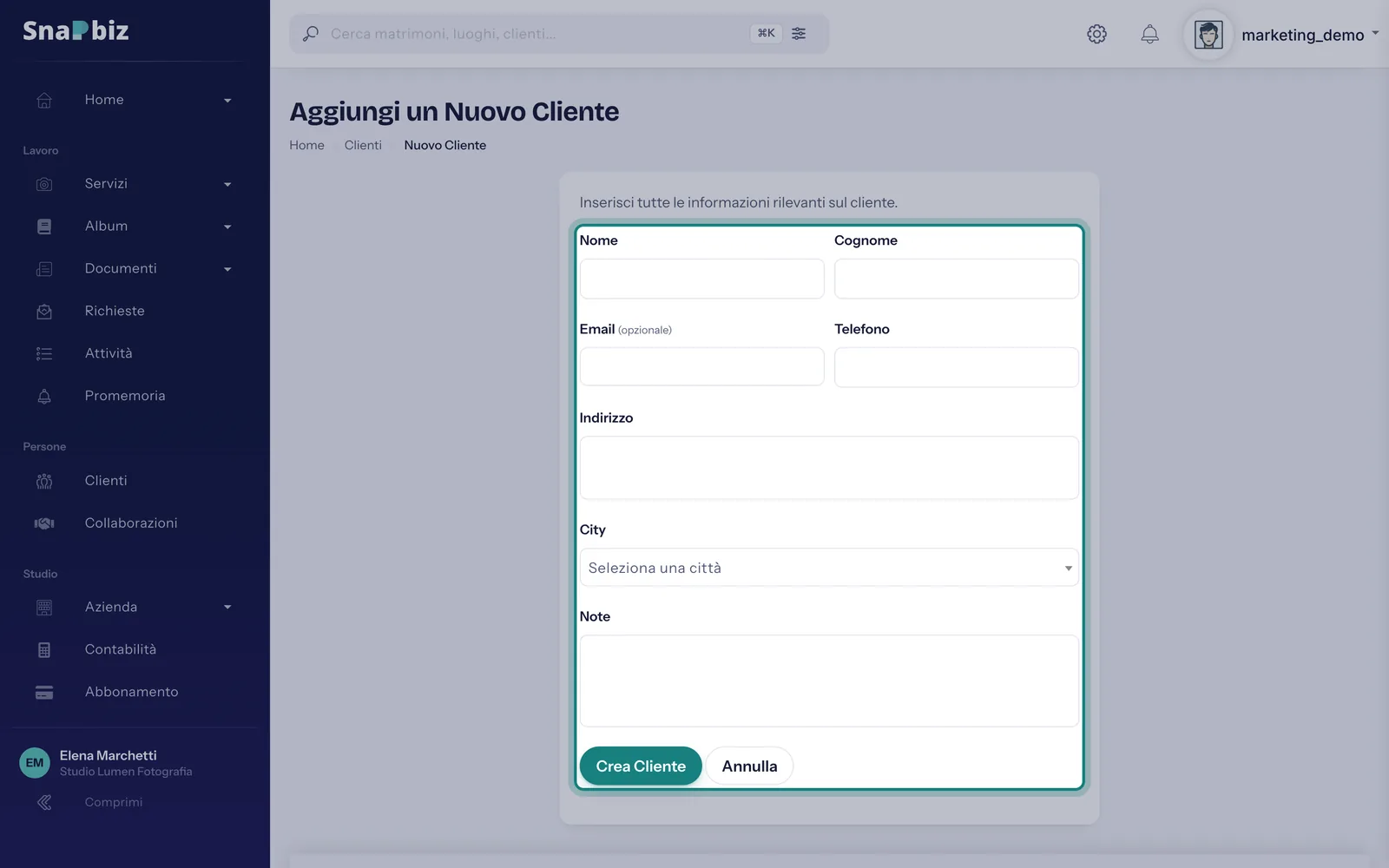Click the Richieste envelope icon
This screenshot has height=868, width=1389.
(44, 312)
